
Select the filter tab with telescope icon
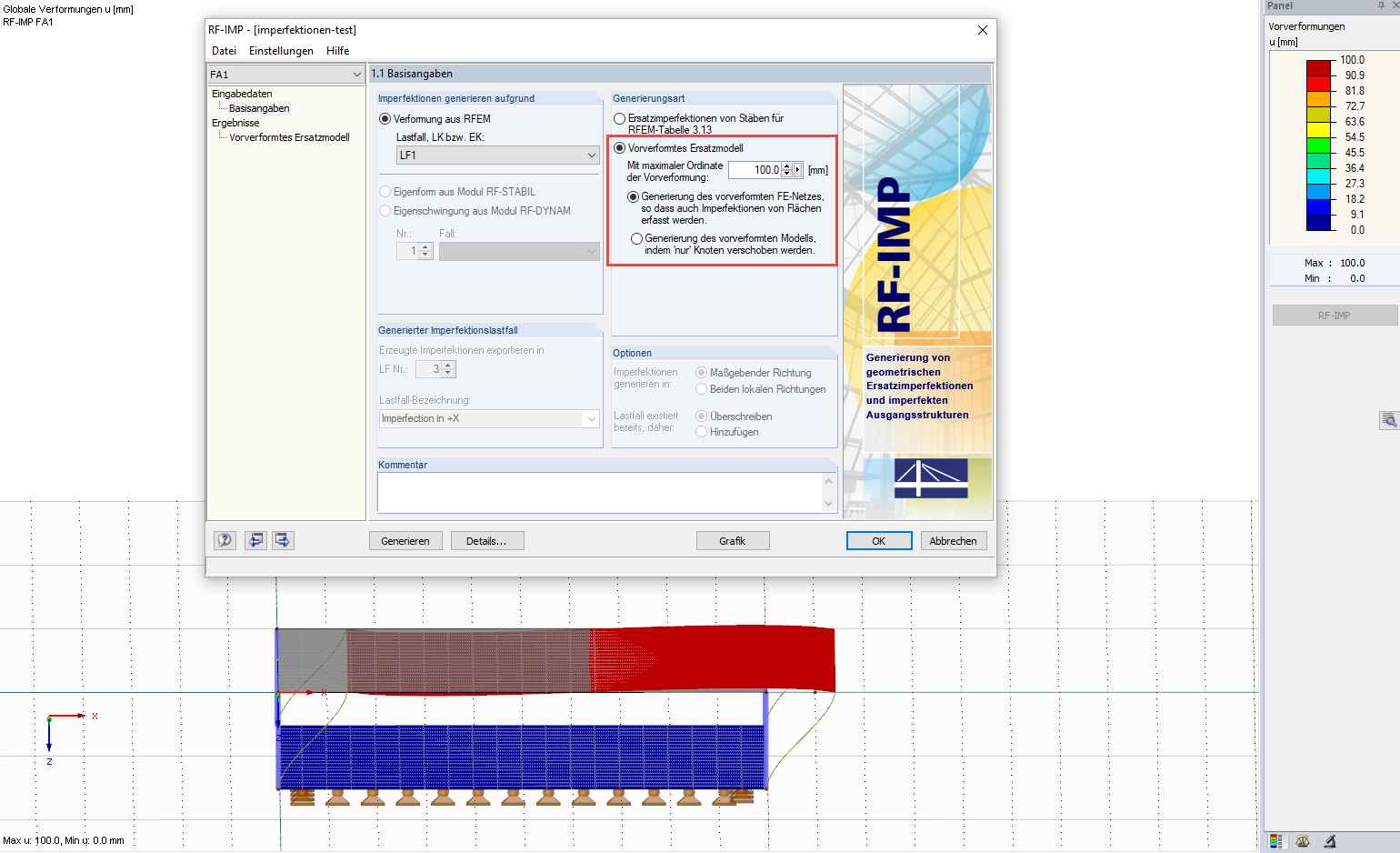click(1330, 841)
